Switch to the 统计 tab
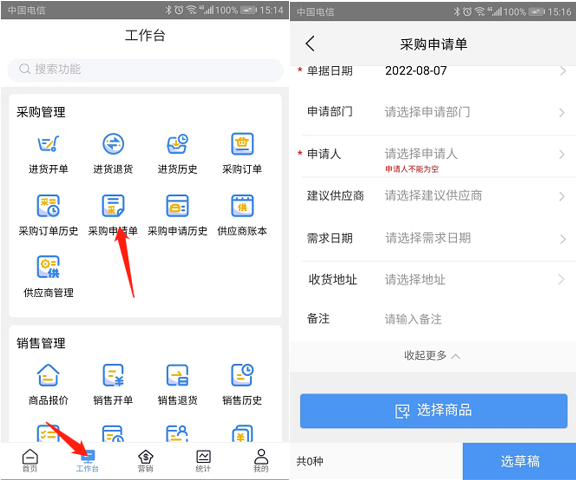576x480 pixels. tap(203, 461)
